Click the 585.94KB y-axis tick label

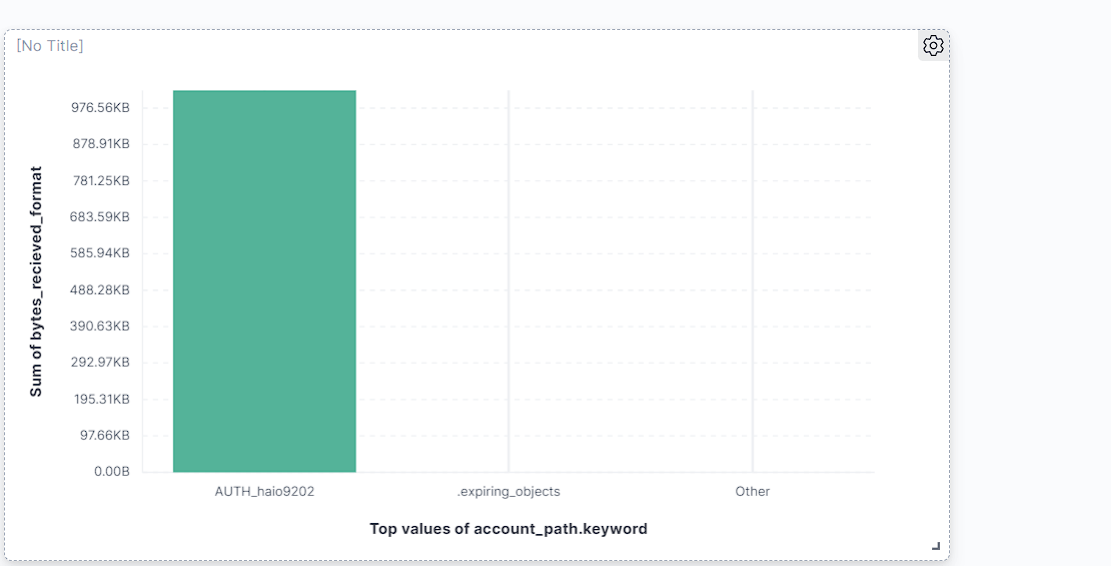pos(100,253)
